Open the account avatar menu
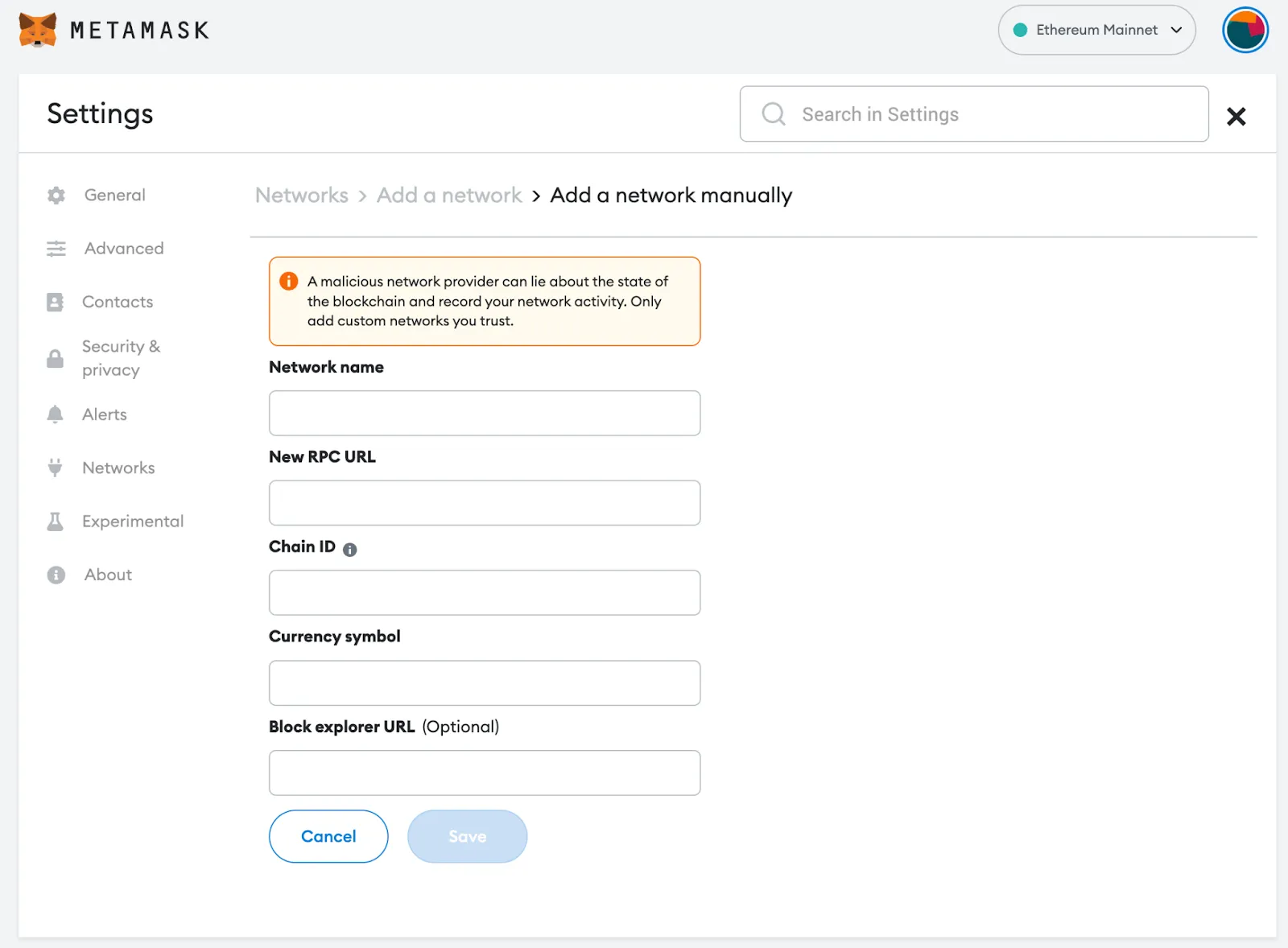 click(x=1245, y=30)
